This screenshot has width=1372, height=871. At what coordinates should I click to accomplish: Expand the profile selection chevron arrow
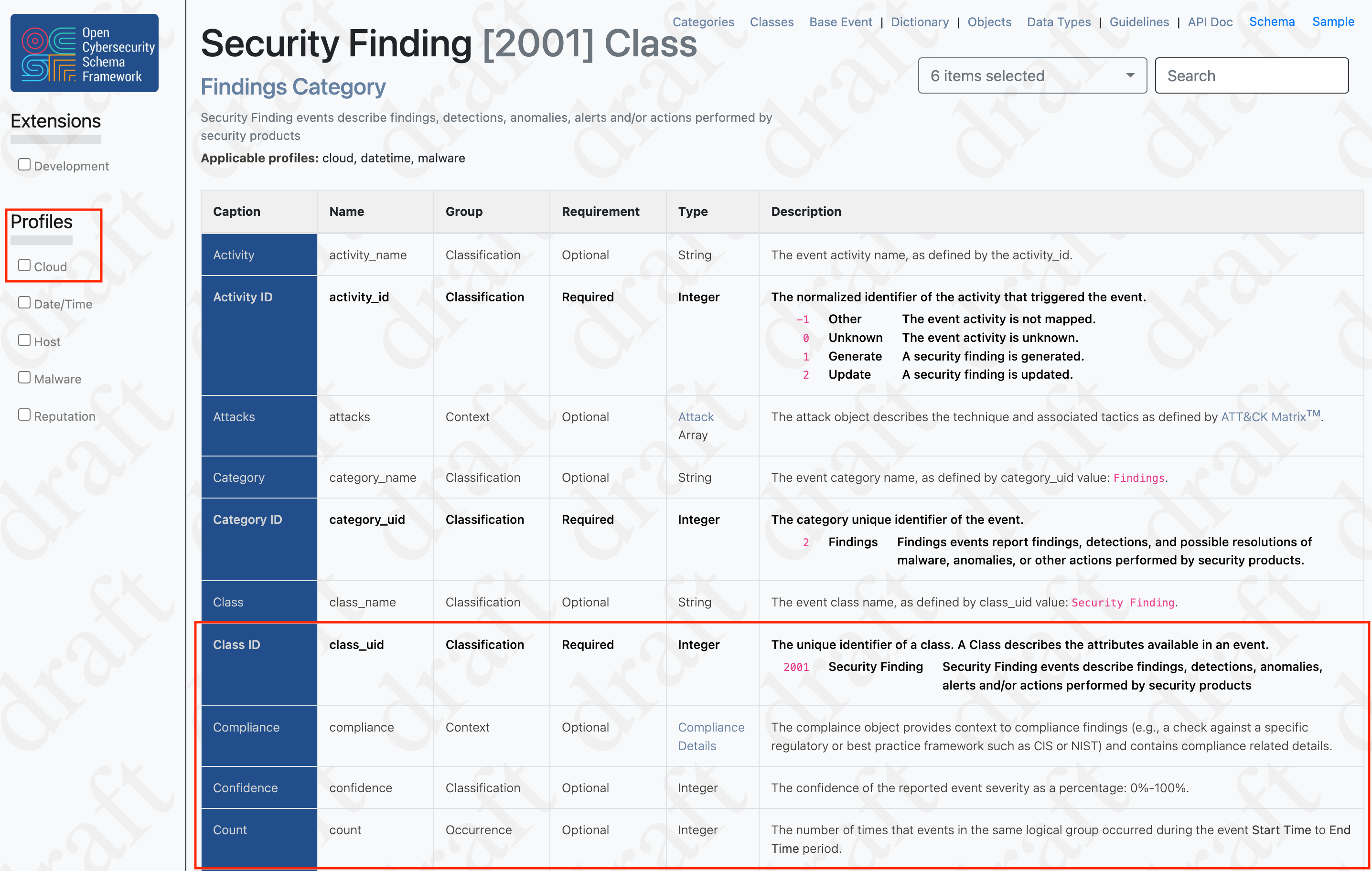coord(1129,75)
